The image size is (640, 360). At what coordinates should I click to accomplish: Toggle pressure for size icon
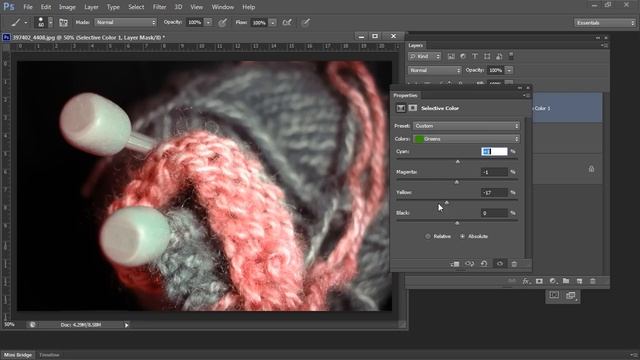(305, 22)
